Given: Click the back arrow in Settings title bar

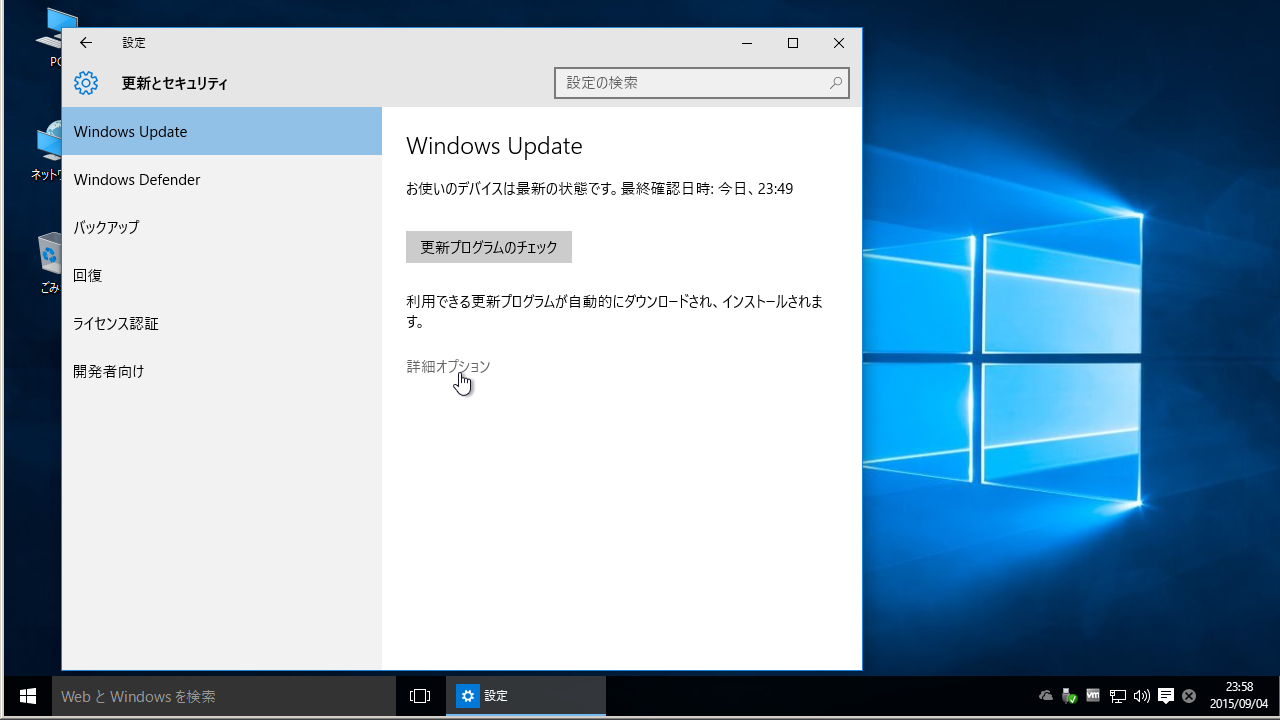Looking at the screenshot, I should (86, 43).
